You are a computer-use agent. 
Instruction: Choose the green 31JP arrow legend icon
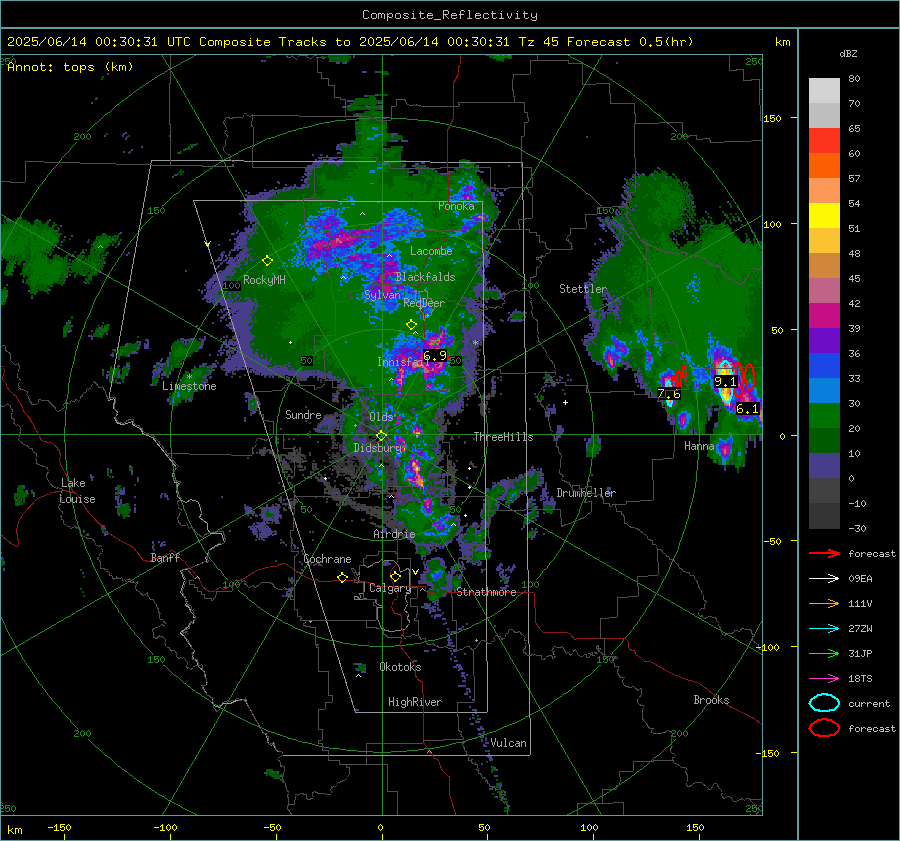click(824, 653)
